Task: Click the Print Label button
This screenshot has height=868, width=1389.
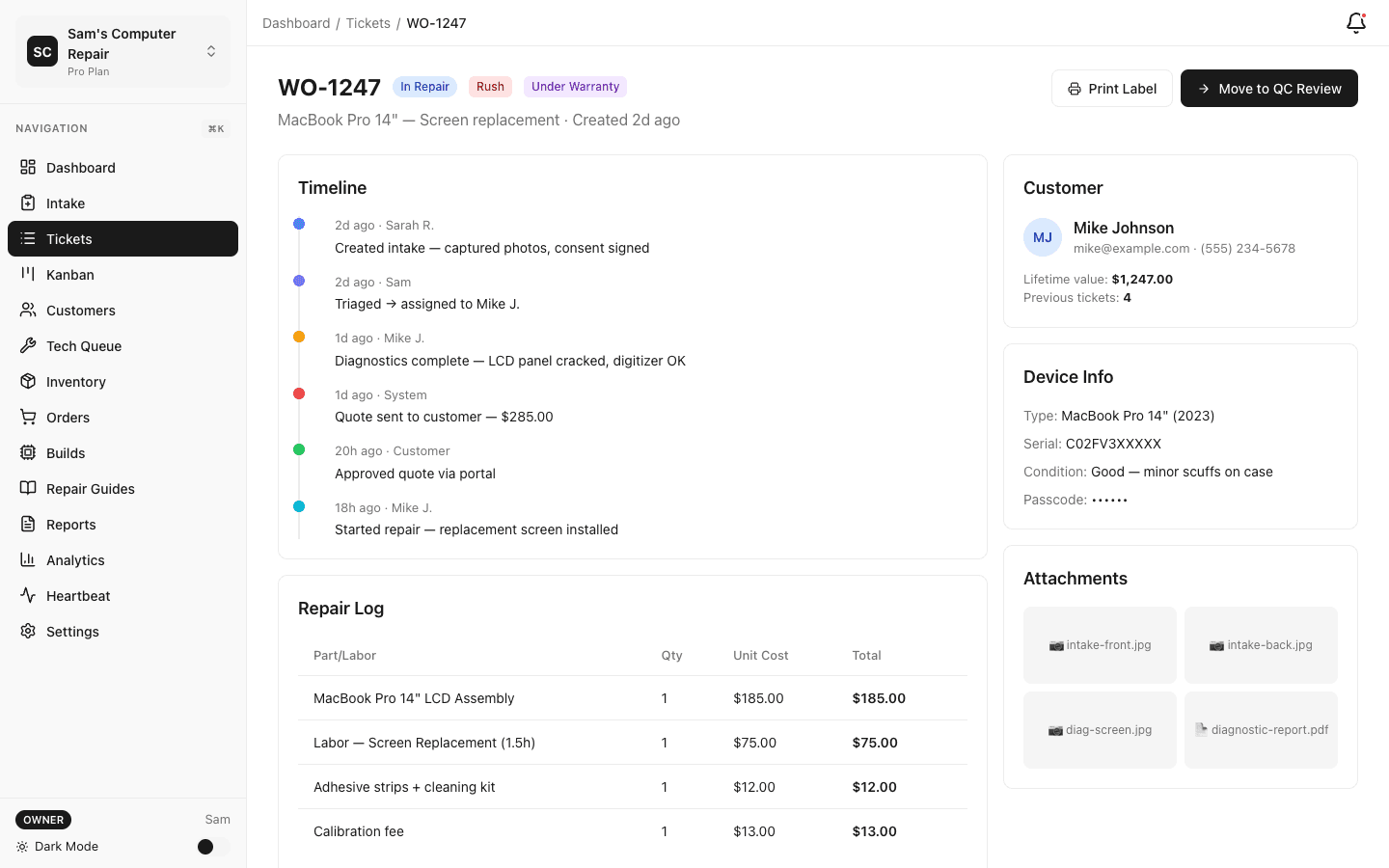Action: click(x=1111, y=88)
